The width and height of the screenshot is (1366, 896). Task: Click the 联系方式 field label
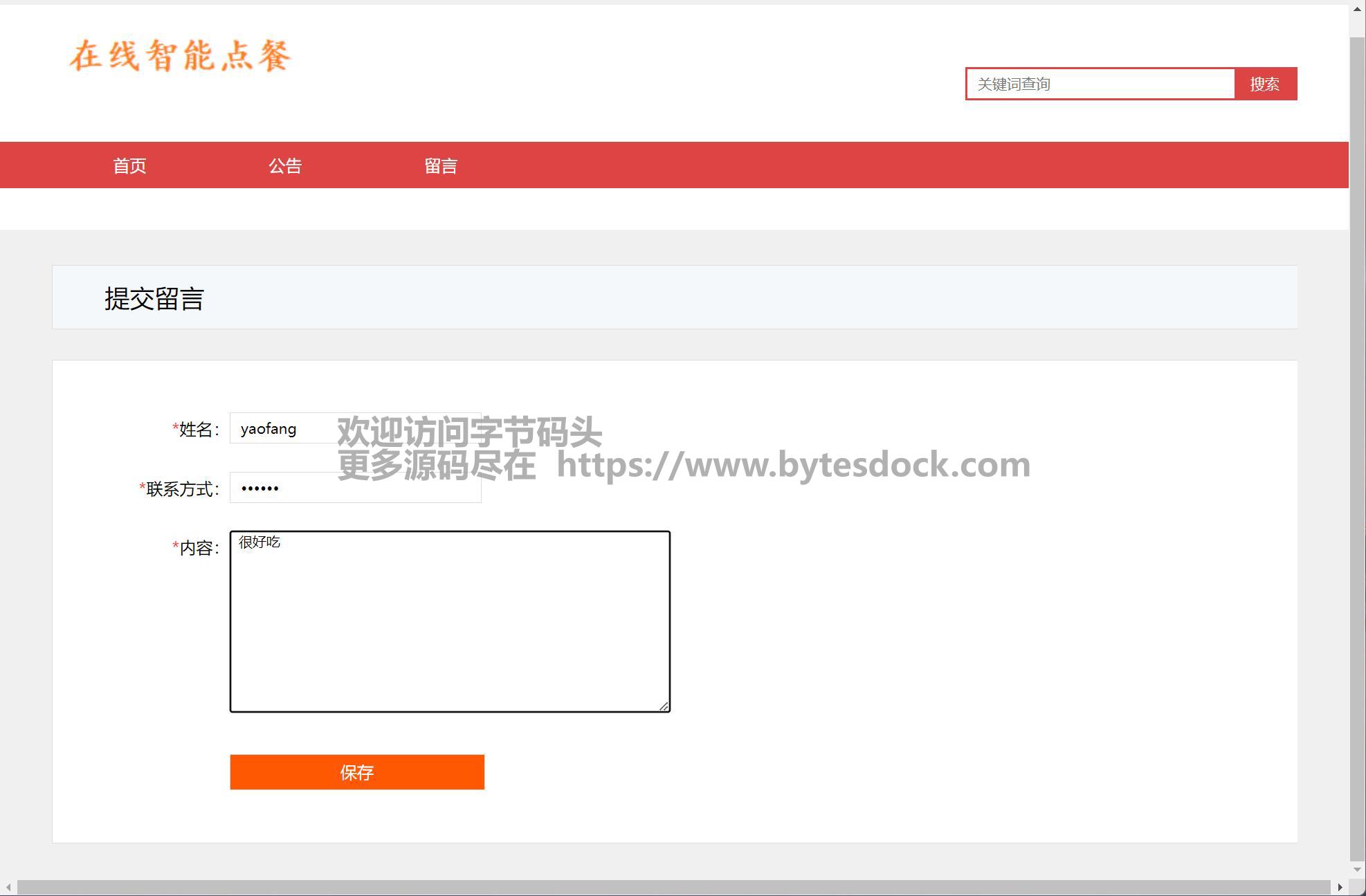coord(180,489)
